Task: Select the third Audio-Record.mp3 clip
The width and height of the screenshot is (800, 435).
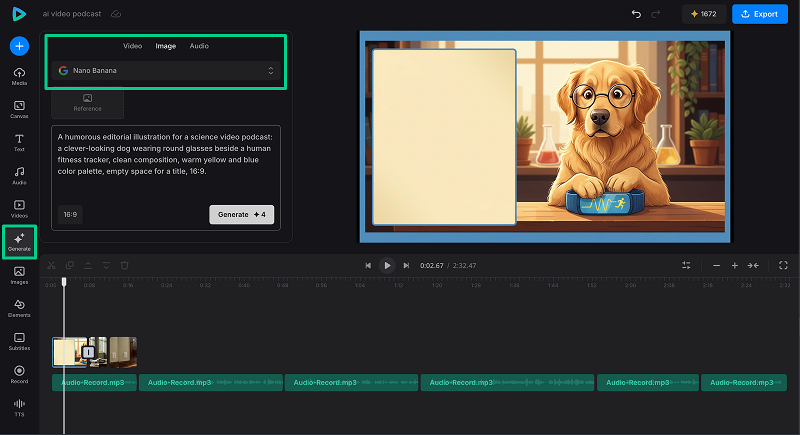Action: tap(352, 382)
